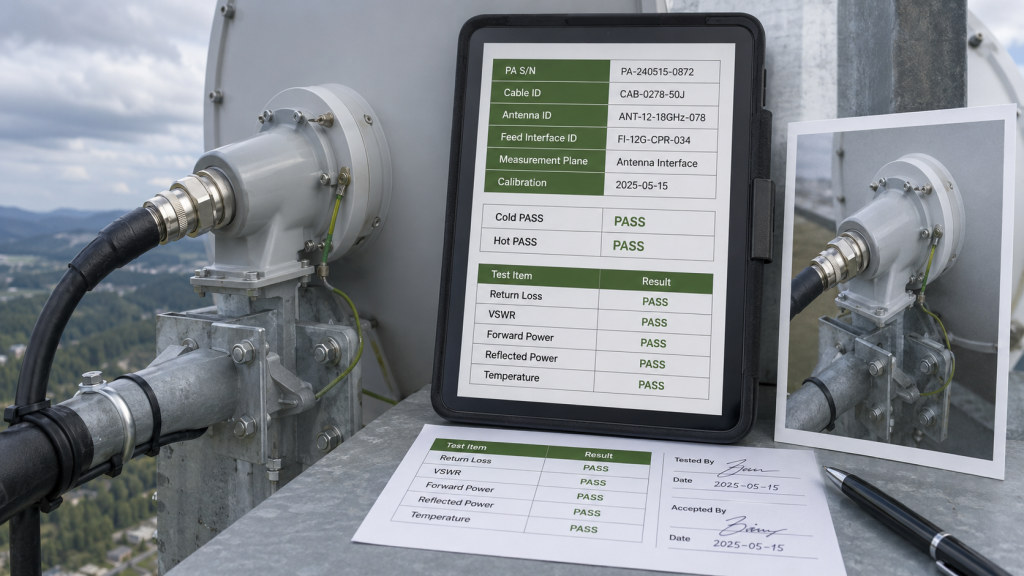Select the Antenna ID label
1024x576 pixels.
tap(526, 115)
